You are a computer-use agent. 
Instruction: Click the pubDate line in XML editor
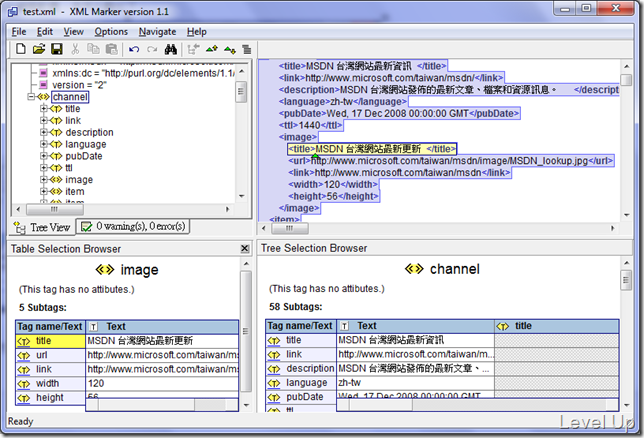coord(399,113)
